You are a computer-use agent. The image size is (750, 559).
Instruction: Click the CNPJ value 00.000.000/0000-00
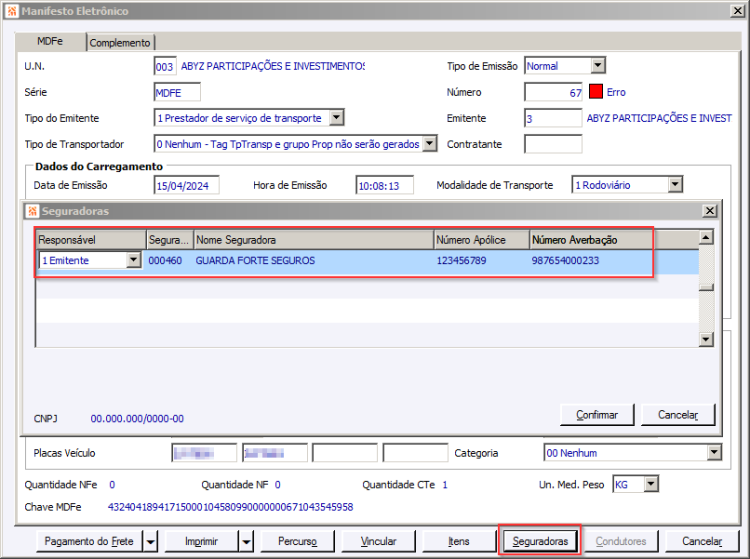137,419
